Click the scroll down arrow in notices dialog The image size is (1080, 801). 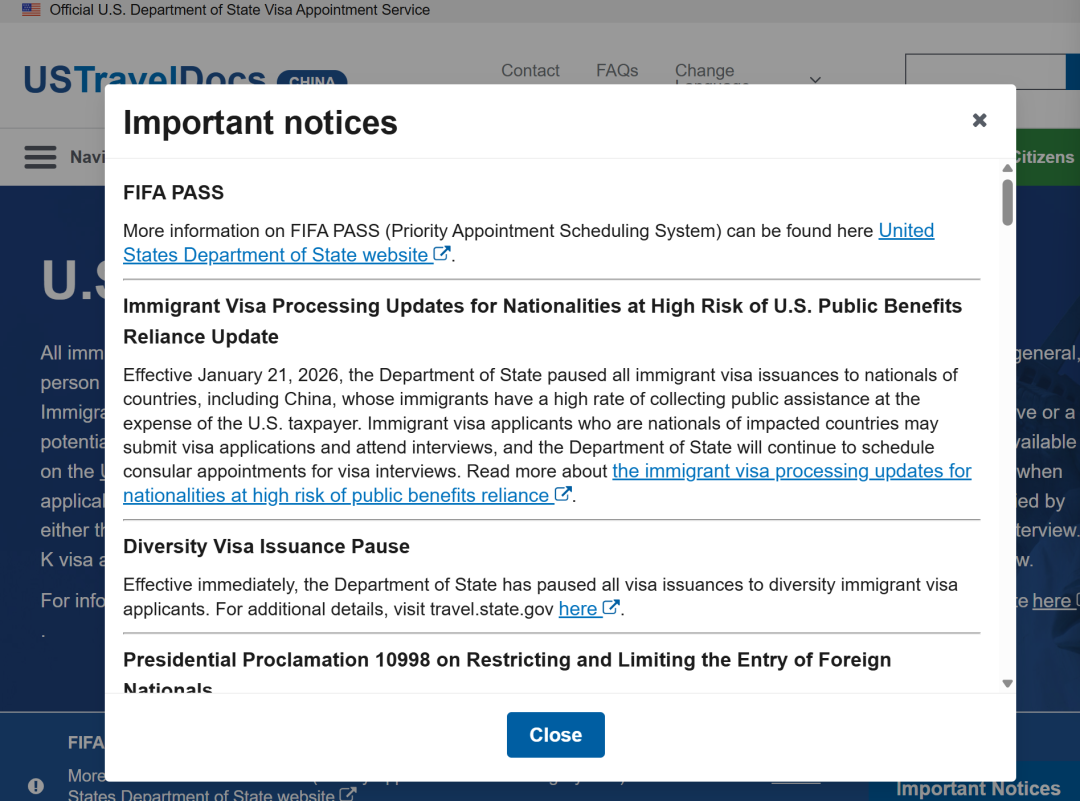click(x=1007, y=684)
